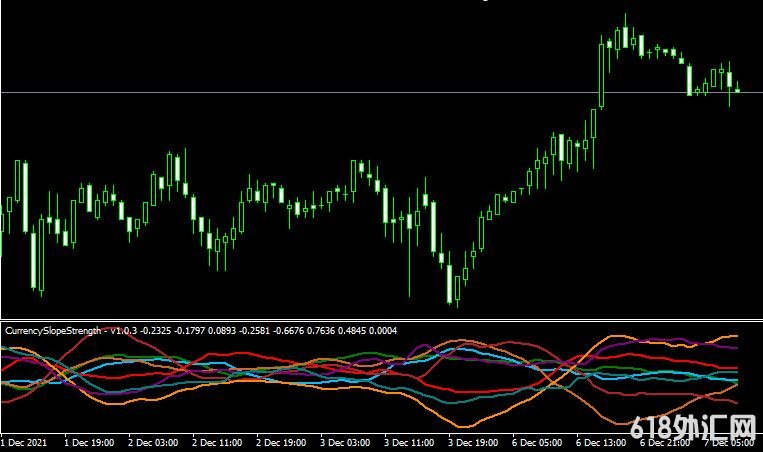763x452 pixels.
Task: Click the 1 Dec 2021 time label
Action: click(x=24, y=443)
